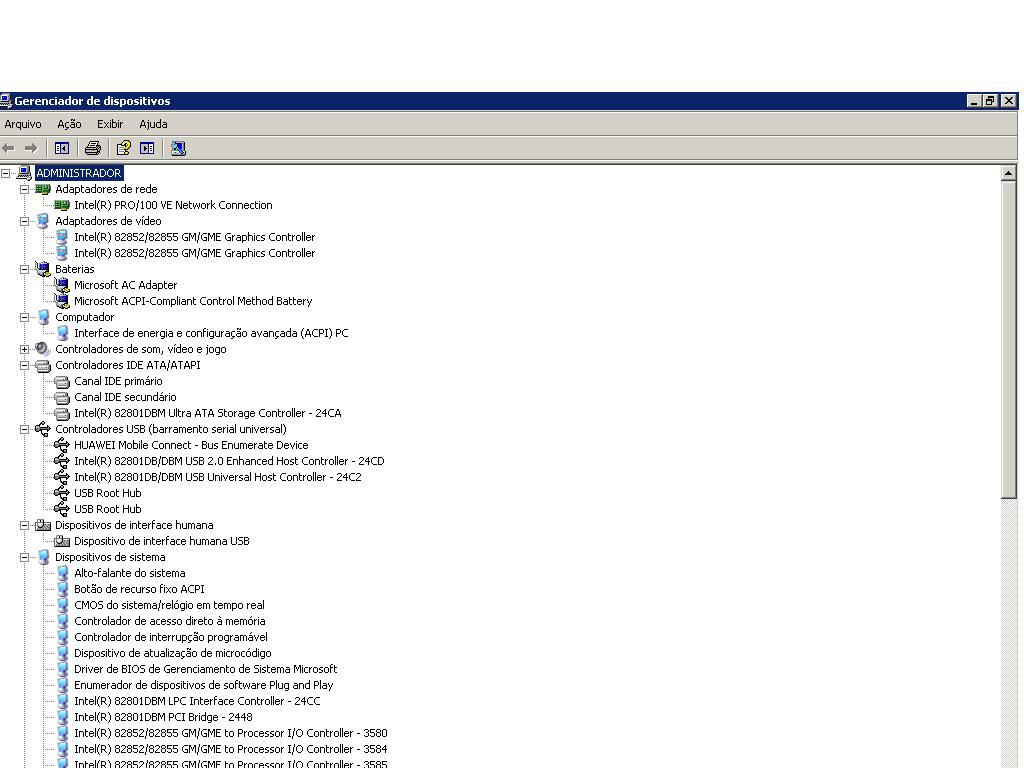Open the Exibir menu
Screen dimensions: 1024x768
[110, 124]
